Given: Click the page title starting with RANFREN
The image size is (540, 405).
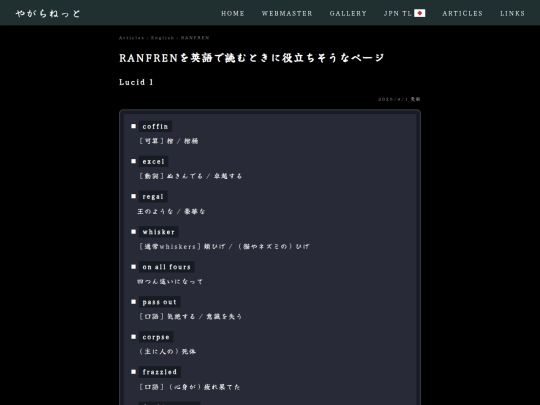Looking at the screenshot, I should 251,58.
